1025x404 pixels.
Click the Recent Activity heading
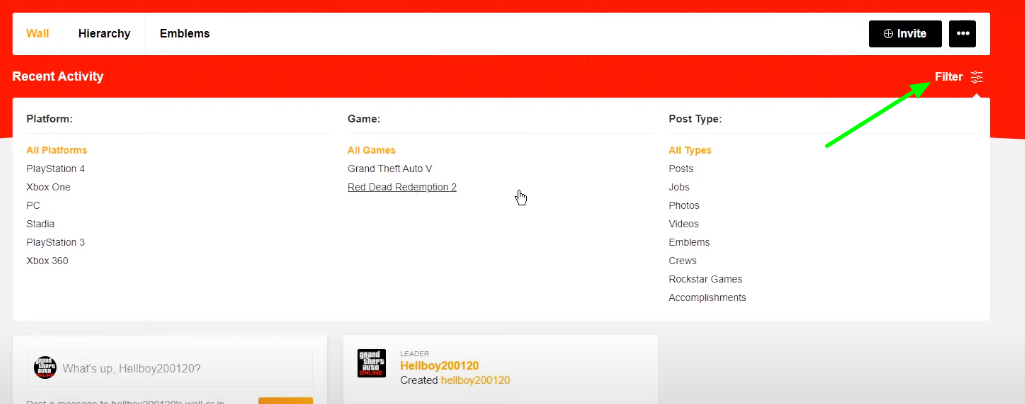pyautogui.click(x=58, y=76)
